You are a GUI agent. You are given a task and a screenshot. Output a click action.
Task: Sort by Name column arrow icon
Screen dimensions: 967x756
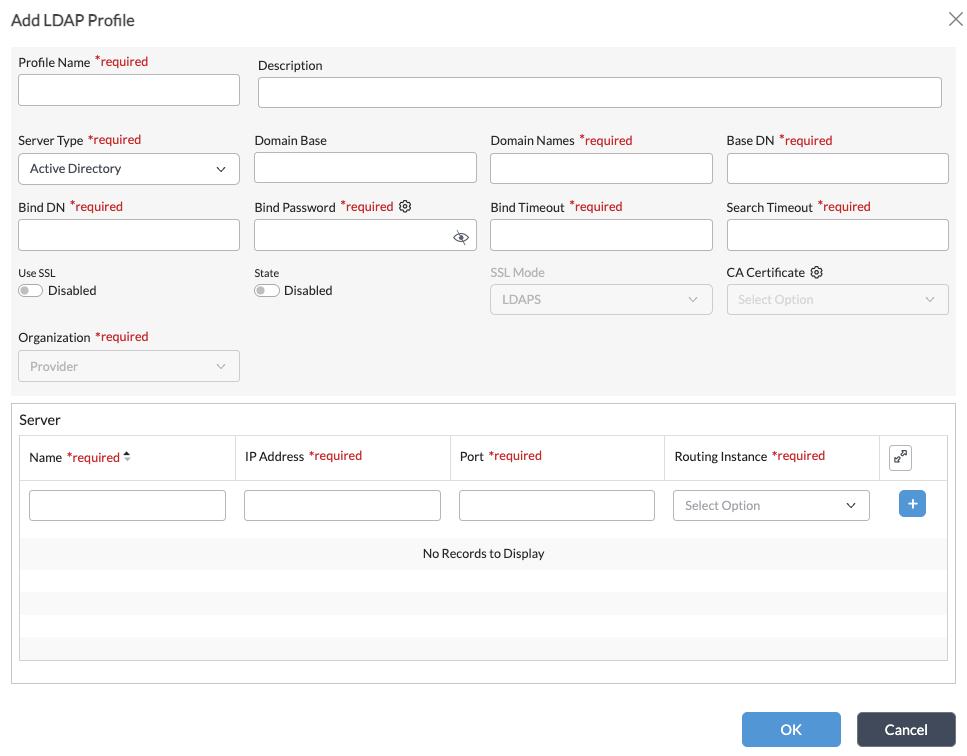pyautogui.click(x=127, y=457)
